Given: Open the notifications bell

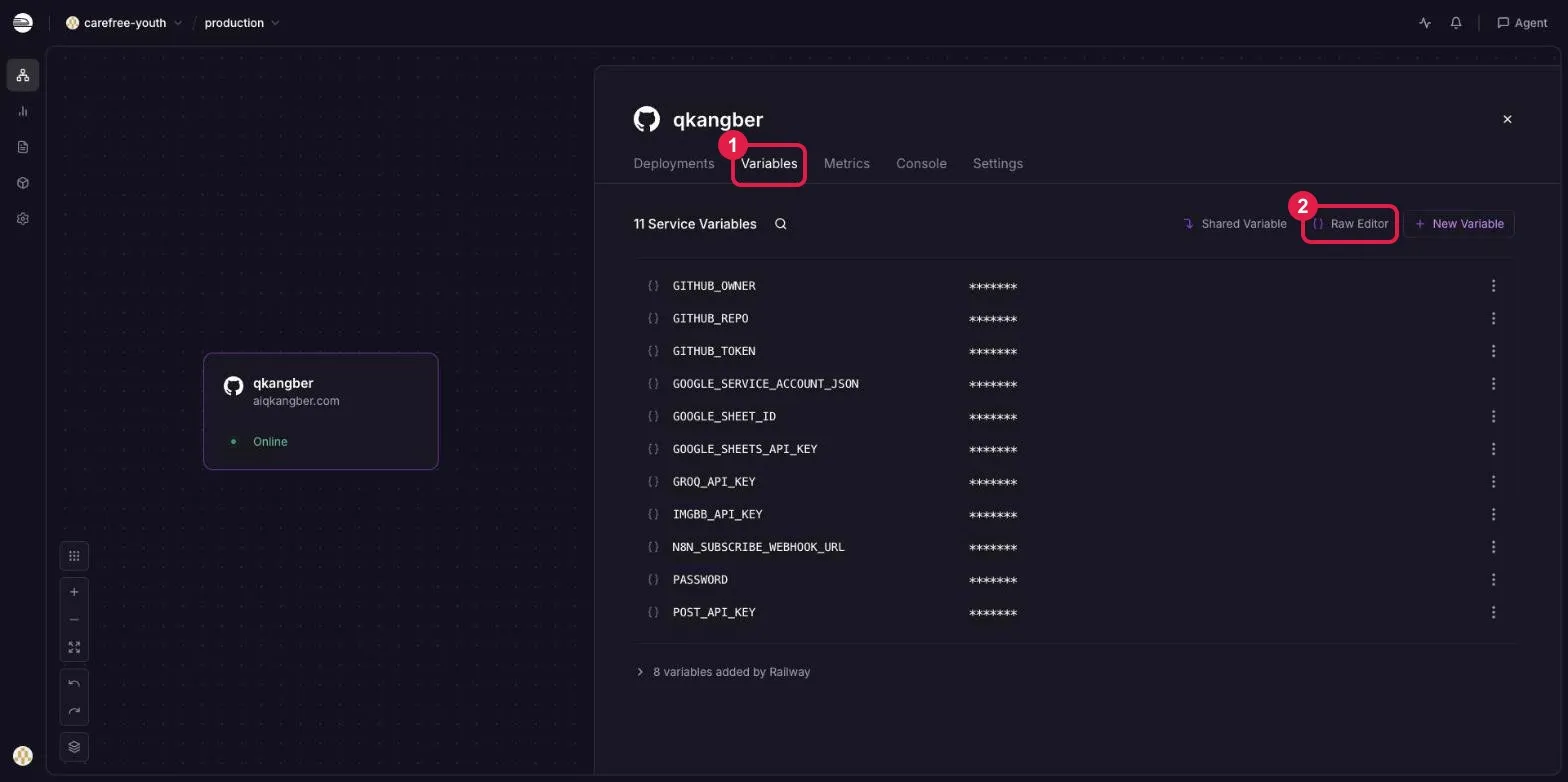Looking at the screenshot, I should [x=1456, y=22].
